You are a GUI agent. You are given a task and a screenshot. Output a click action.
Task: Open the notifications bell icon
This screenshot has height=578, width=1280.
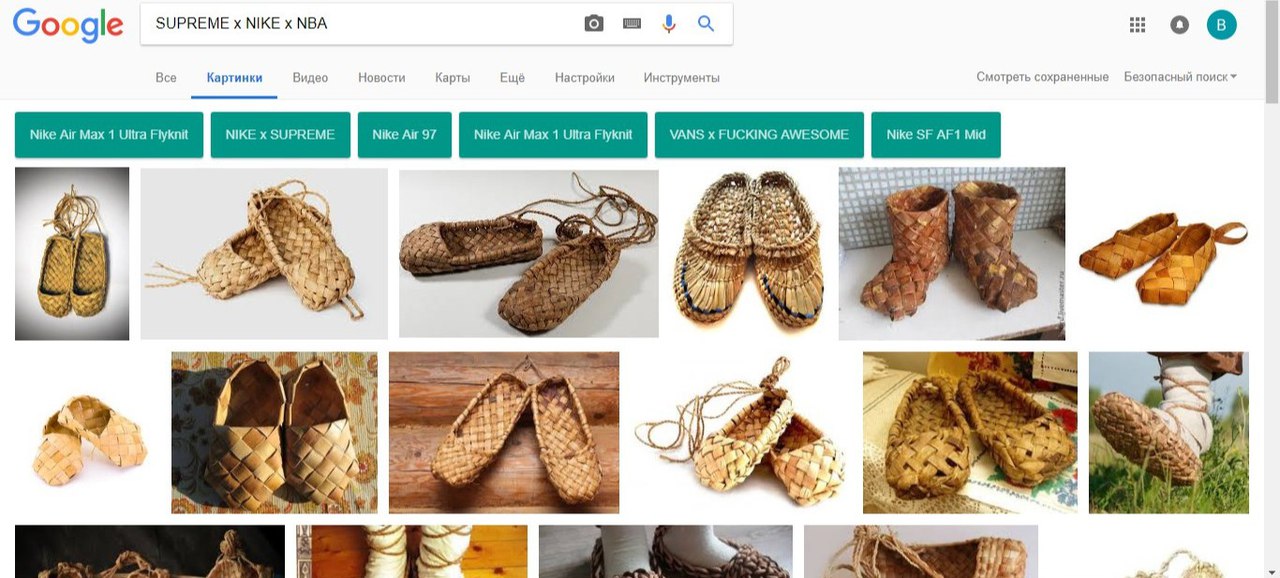point(1179,25)
